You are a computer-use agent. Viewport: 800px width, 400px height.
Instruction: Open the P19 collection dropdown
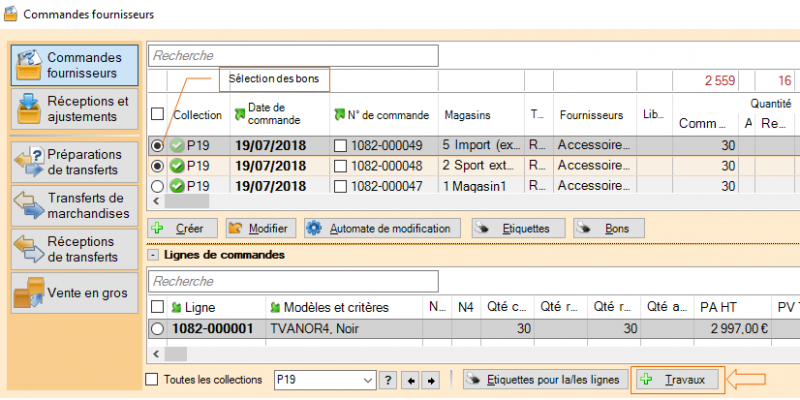click(x=367, y=380)
